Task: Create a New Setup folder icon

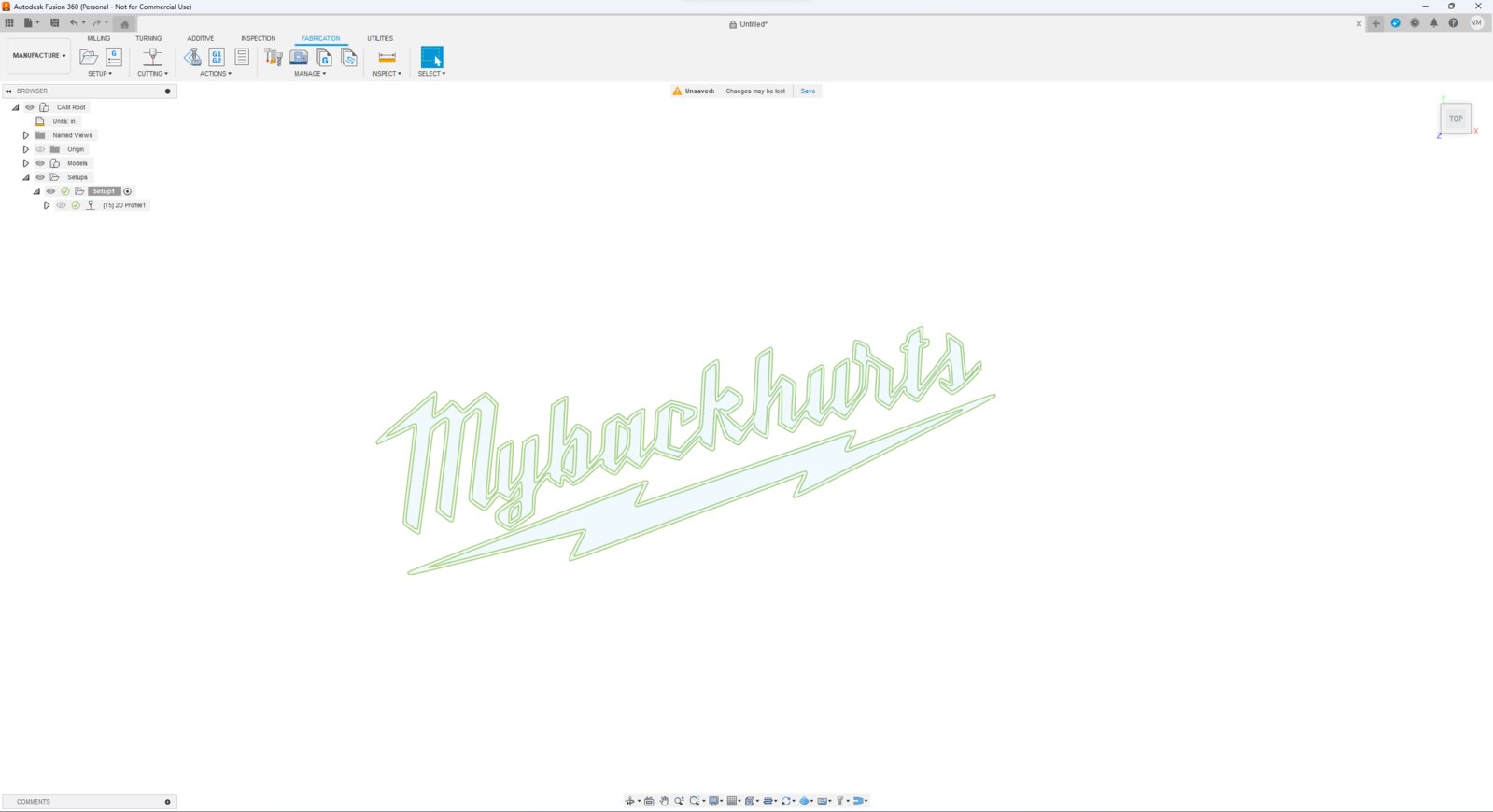Action: (89, 58)
